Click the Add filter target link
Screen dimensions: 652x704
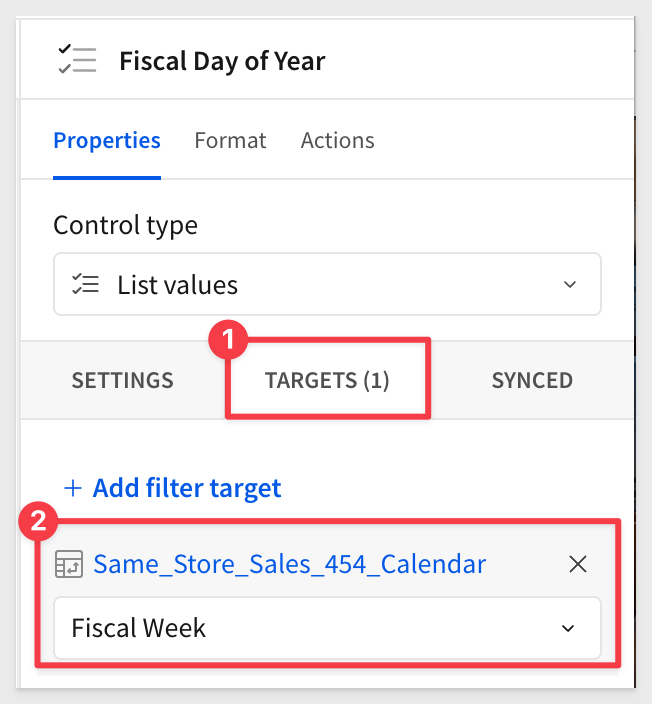pyautogui.click(x=186, y=488)
